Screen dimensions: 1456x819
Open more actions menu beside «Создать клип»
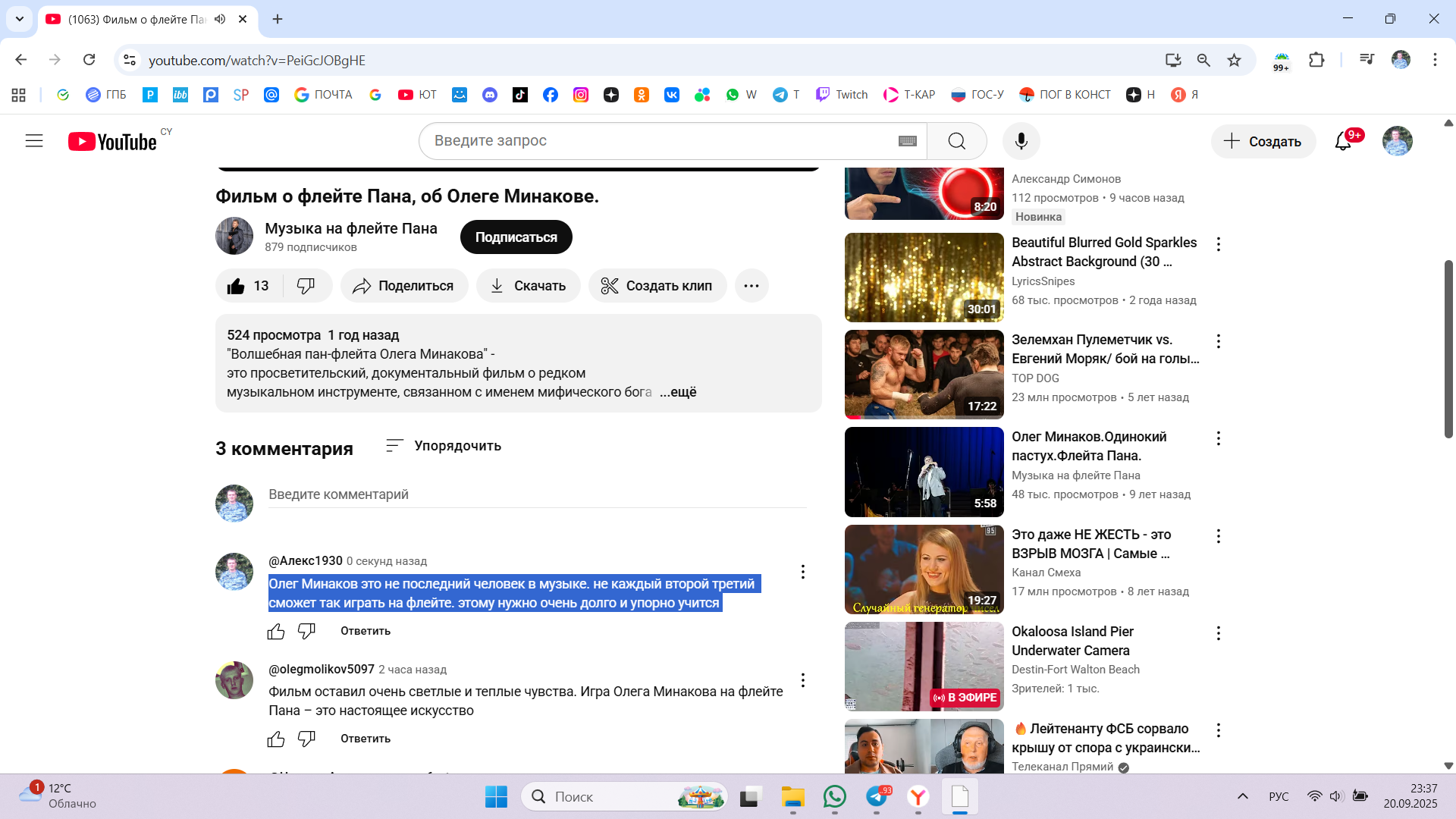(752, 286)
